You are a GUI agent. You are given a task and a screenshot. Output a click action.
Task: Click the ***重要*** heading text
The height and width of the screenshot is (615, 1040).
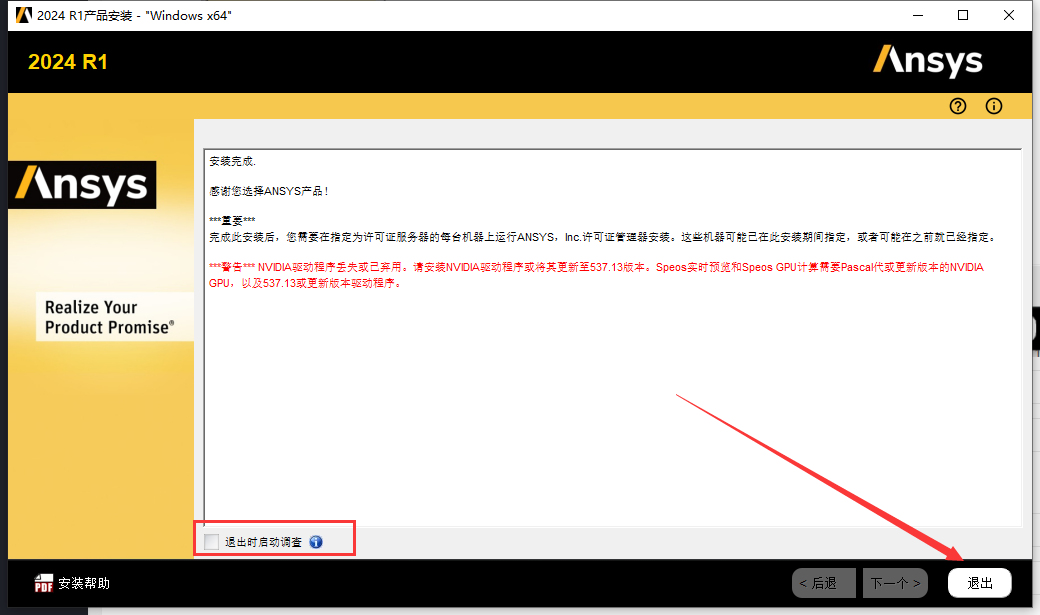click(232, 221)
